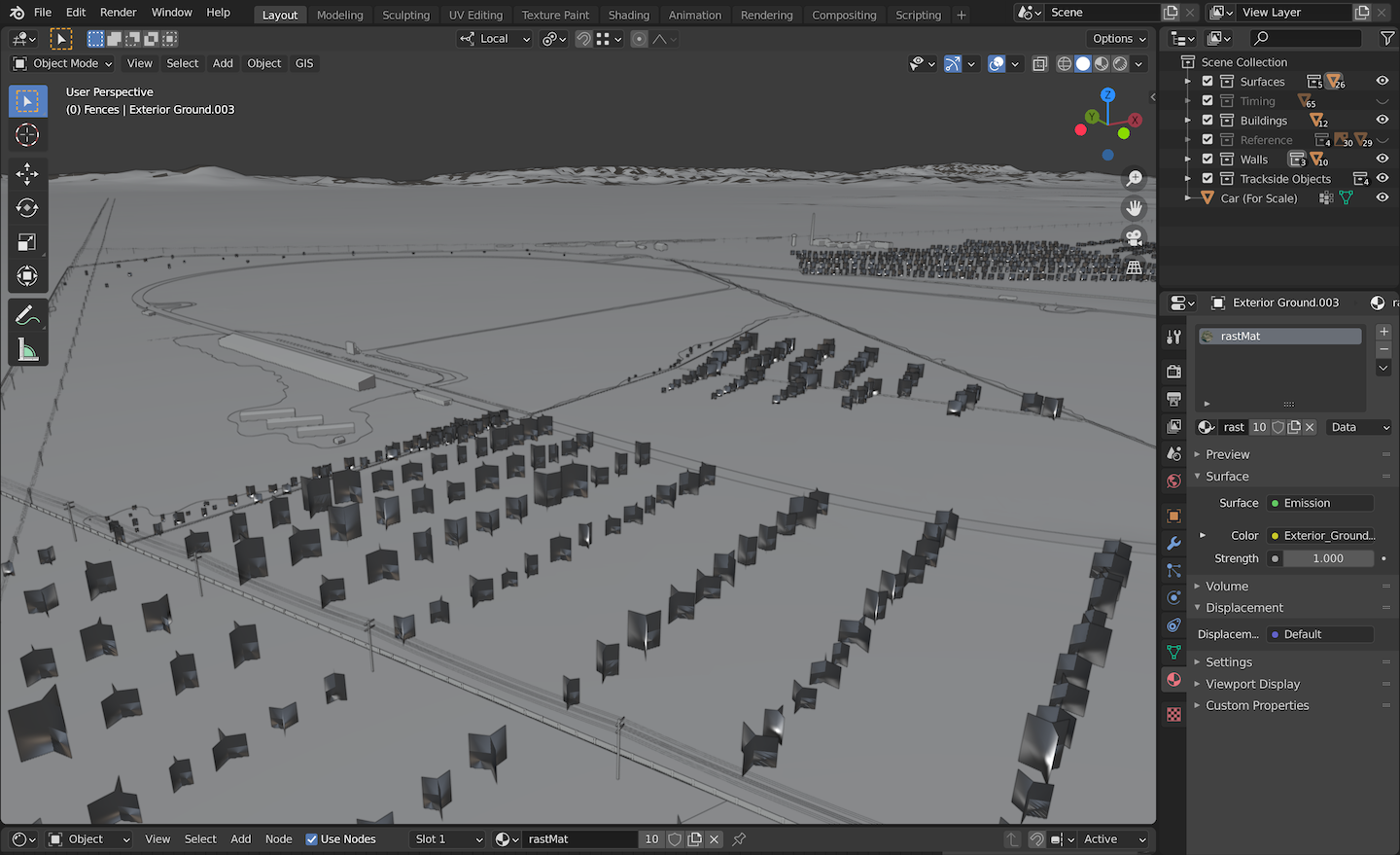Switch to the UV Editing workspace tab
Image resolution: width=1400 pixels, height=855 pixels.
coord(475,15)
